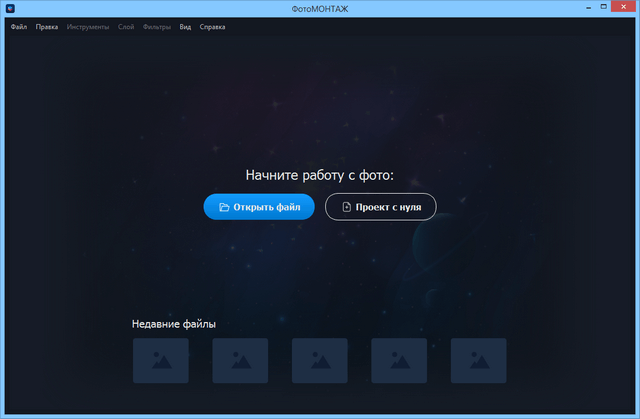Open the Фильтры menu
This screenshot has width=640, height=419.
(x=157, y=27)
